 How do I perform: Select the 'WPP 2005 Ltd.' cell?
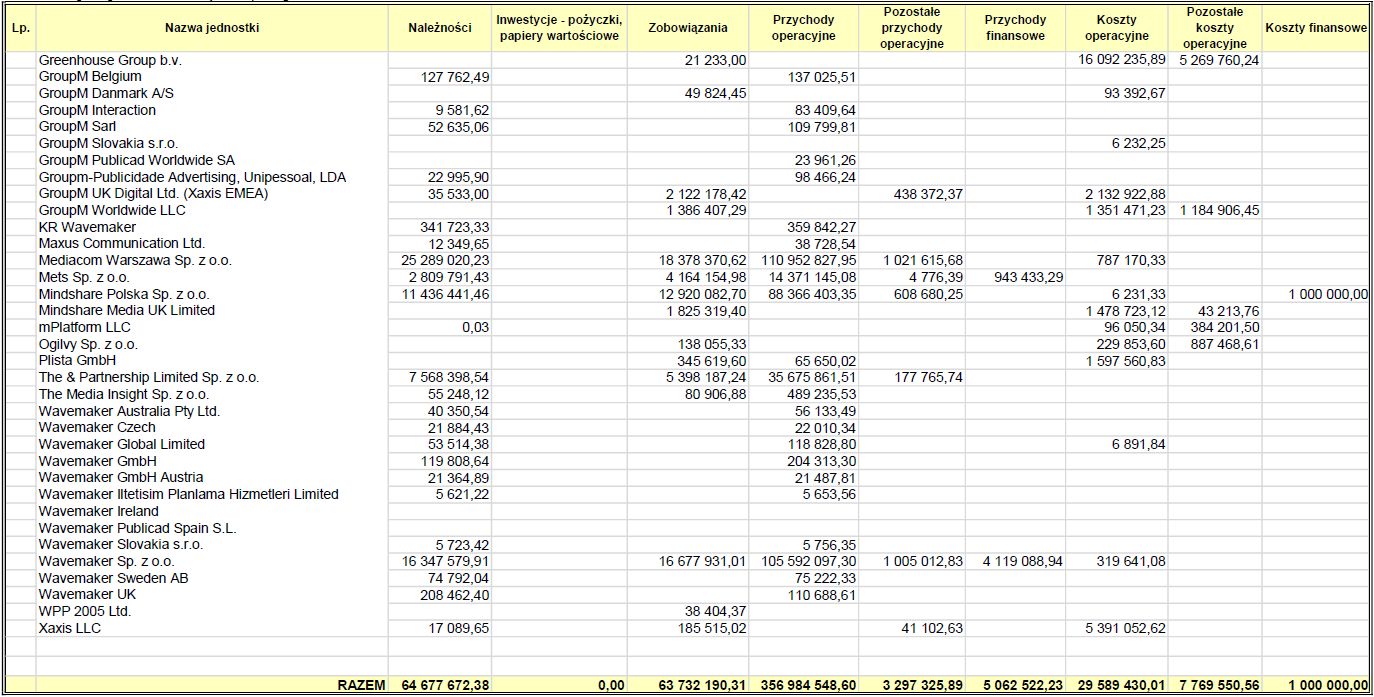pos(84,611)
